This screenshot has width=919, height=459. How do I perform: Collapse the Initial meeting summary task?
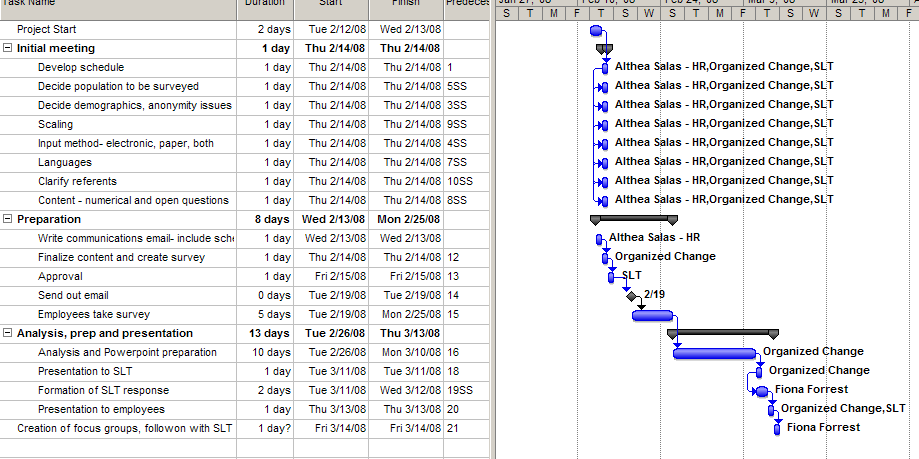pos(8,48)
